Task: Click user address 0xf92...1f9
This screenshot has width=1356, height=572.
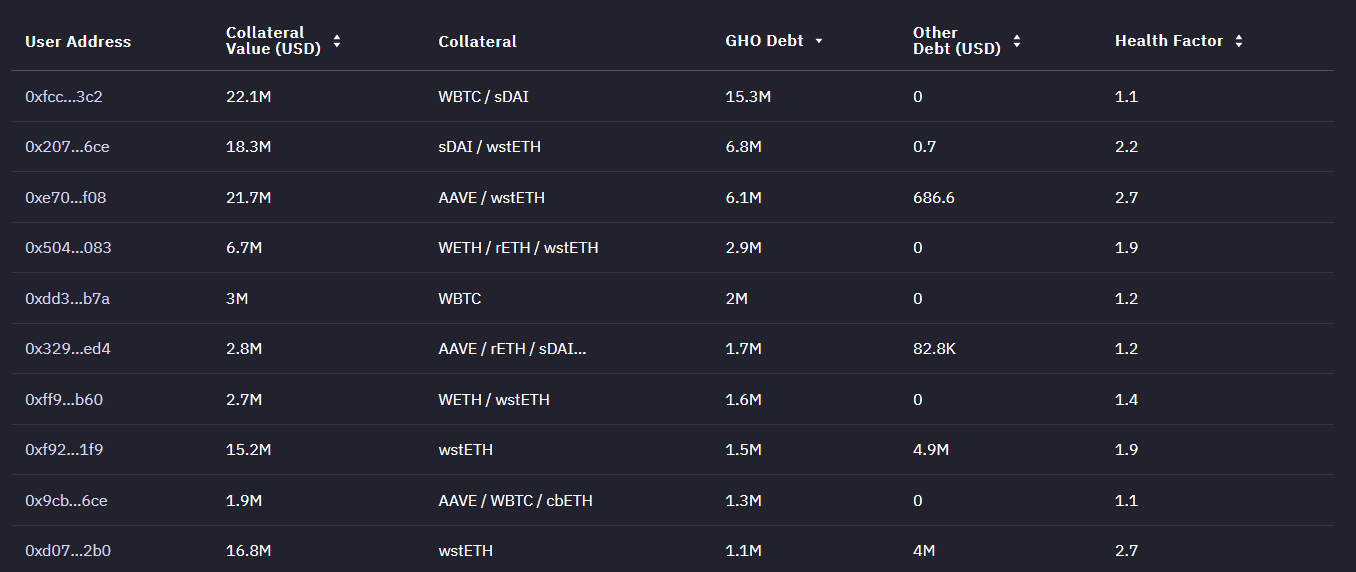Action: coord(64,450)
